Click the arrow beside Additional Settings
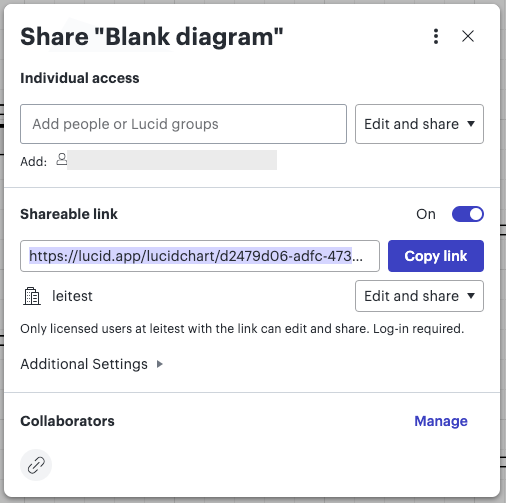This screenshot has height=503, width=506. (160, 364)
